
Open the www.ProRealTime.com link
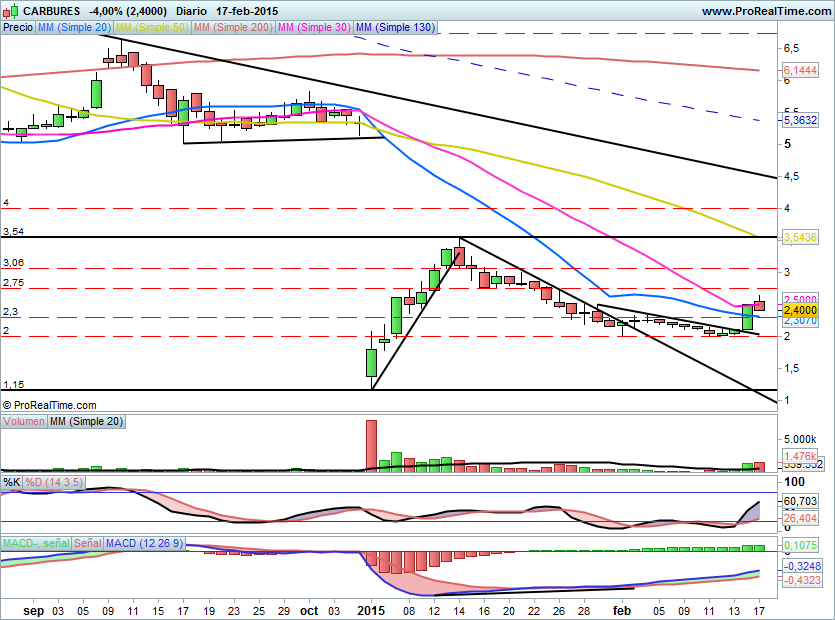[765, 11]
